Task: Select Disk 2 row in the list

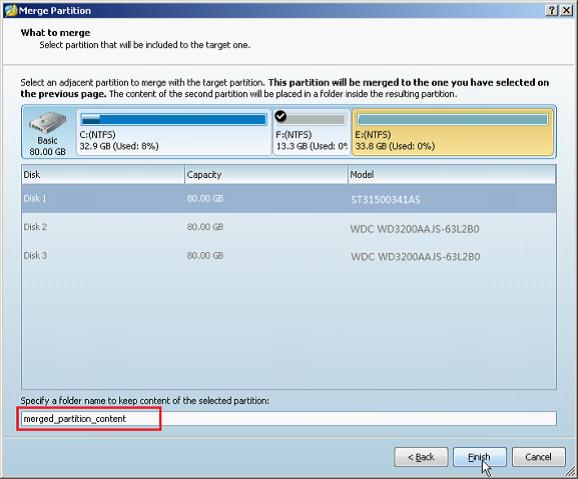Action: pyautogui.click(x=289, y=227)
